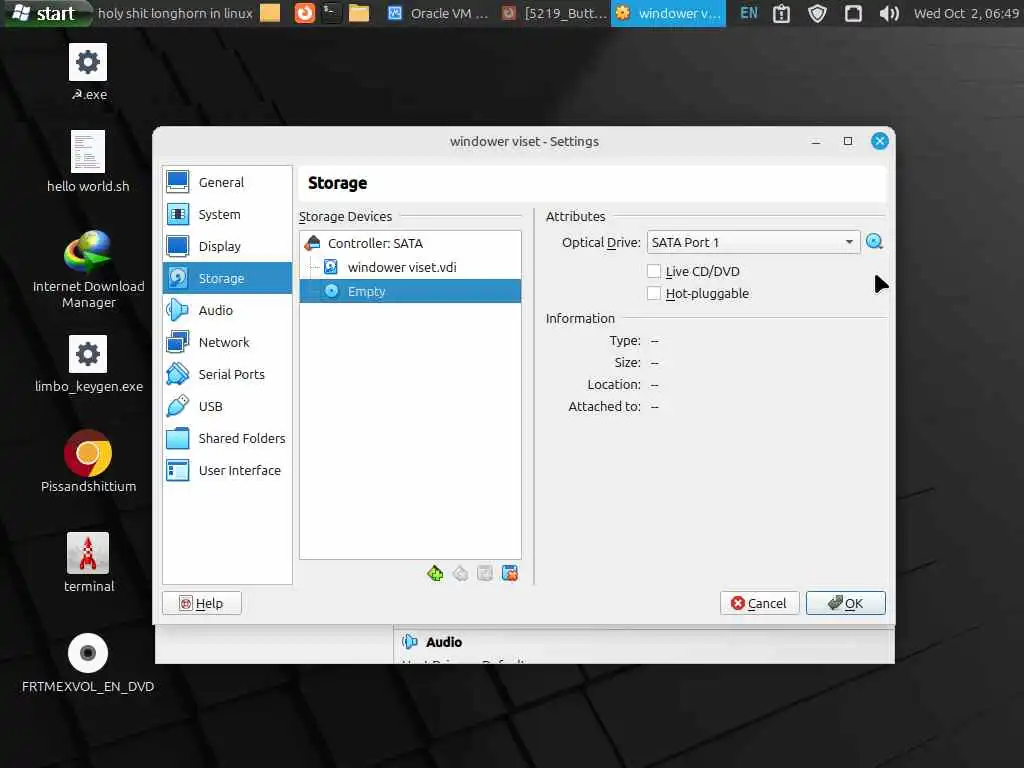The height and width of the screenshot is (768, 1024).
Task: Switch to the 5219_Butt taskbar window
Action: pos(555,13)
